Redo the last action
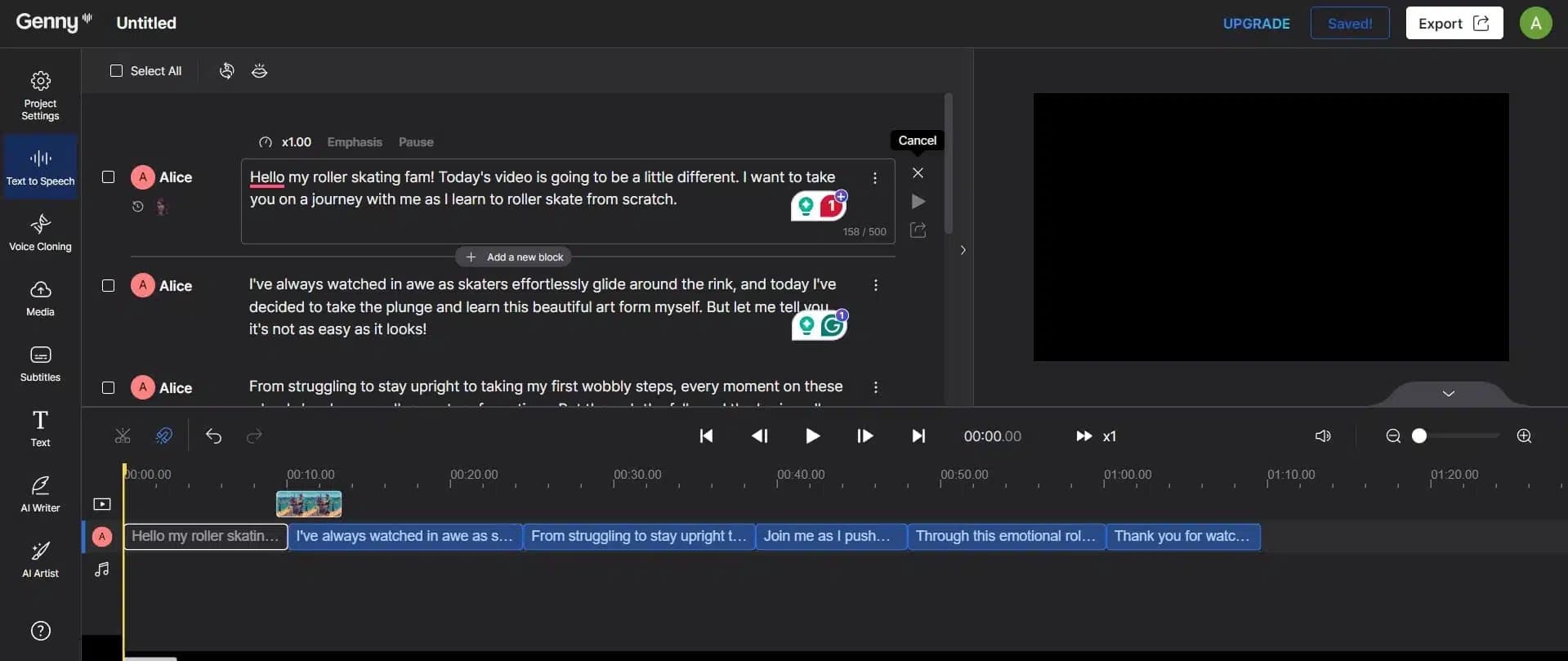 point(254,435)
